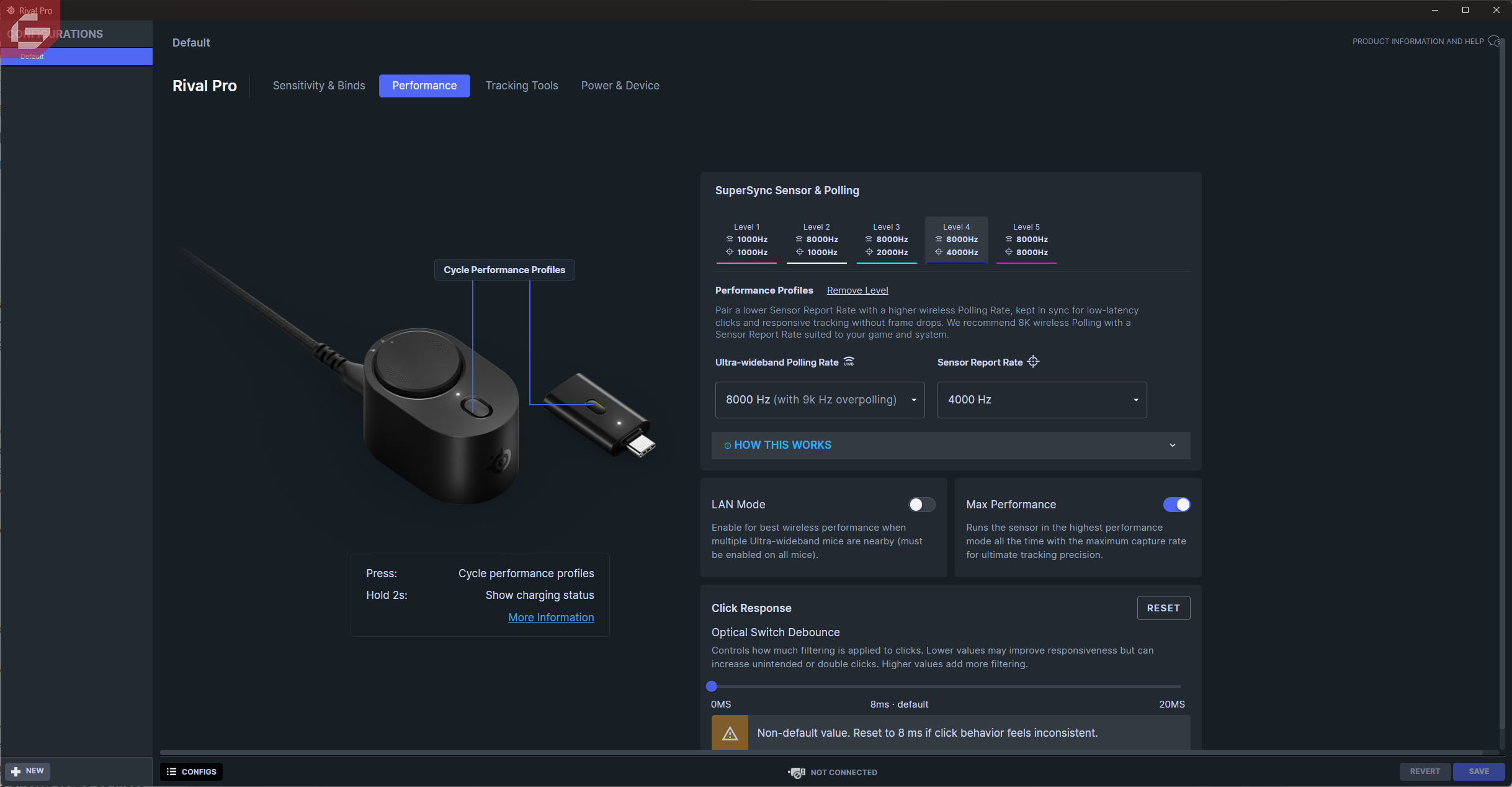Go to the Power & Device tab
The image size is (1512, 787).
(620, 86)
